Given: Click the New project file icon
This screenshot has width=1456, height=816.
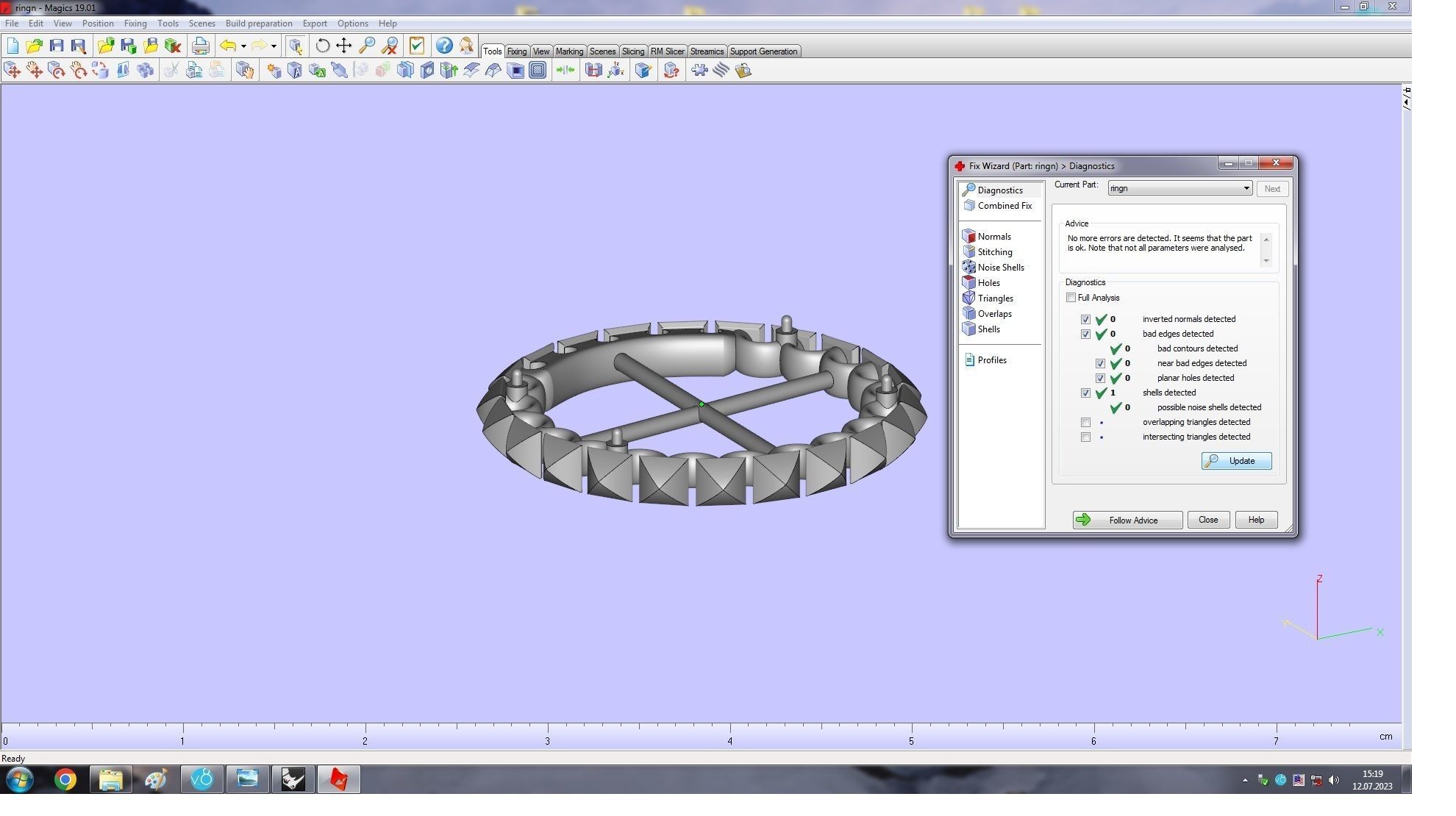Looking at the screenshot, I should click(13, 46).
